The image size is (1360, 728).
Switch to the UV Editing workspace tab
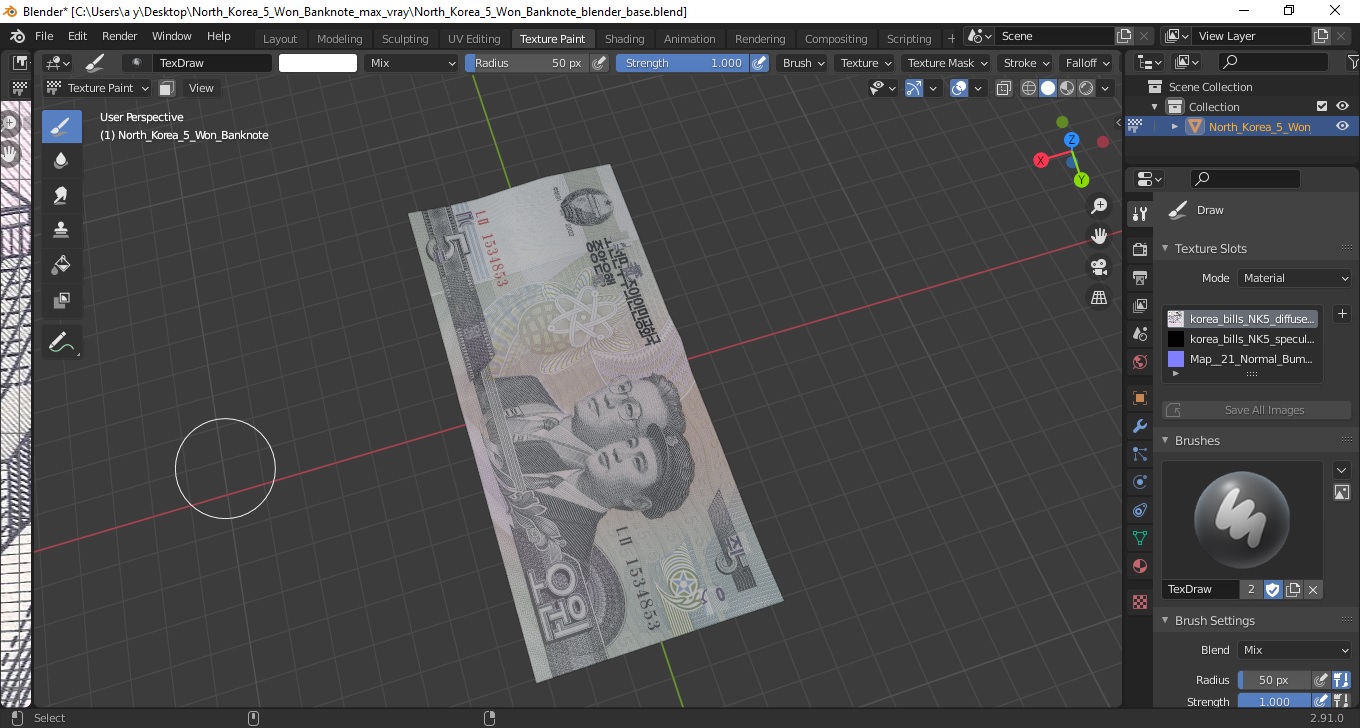pyautogui.click(x=474, y=39)
